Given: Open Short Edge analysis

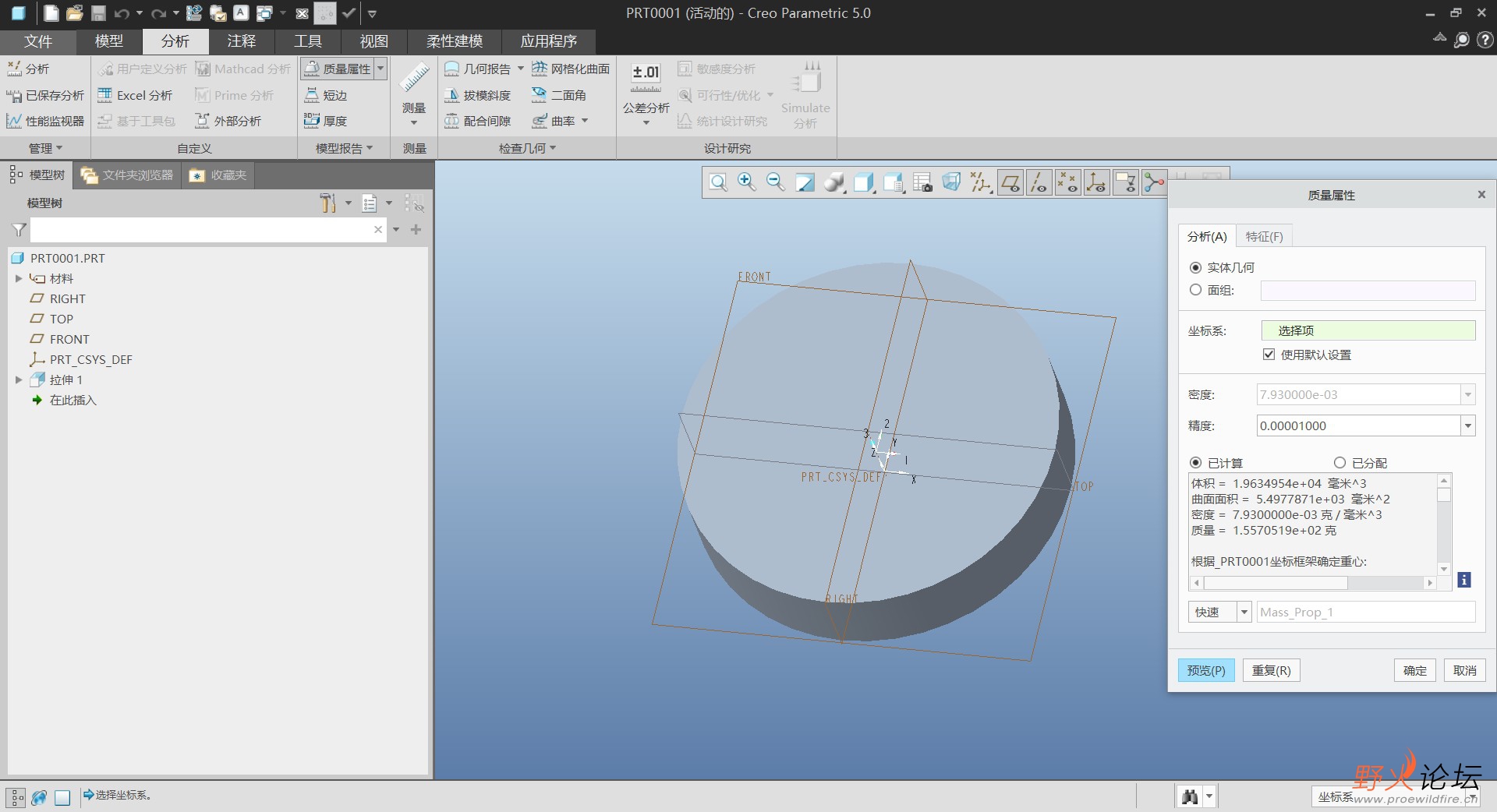Looking at the screenshot, I should point(326,95).
